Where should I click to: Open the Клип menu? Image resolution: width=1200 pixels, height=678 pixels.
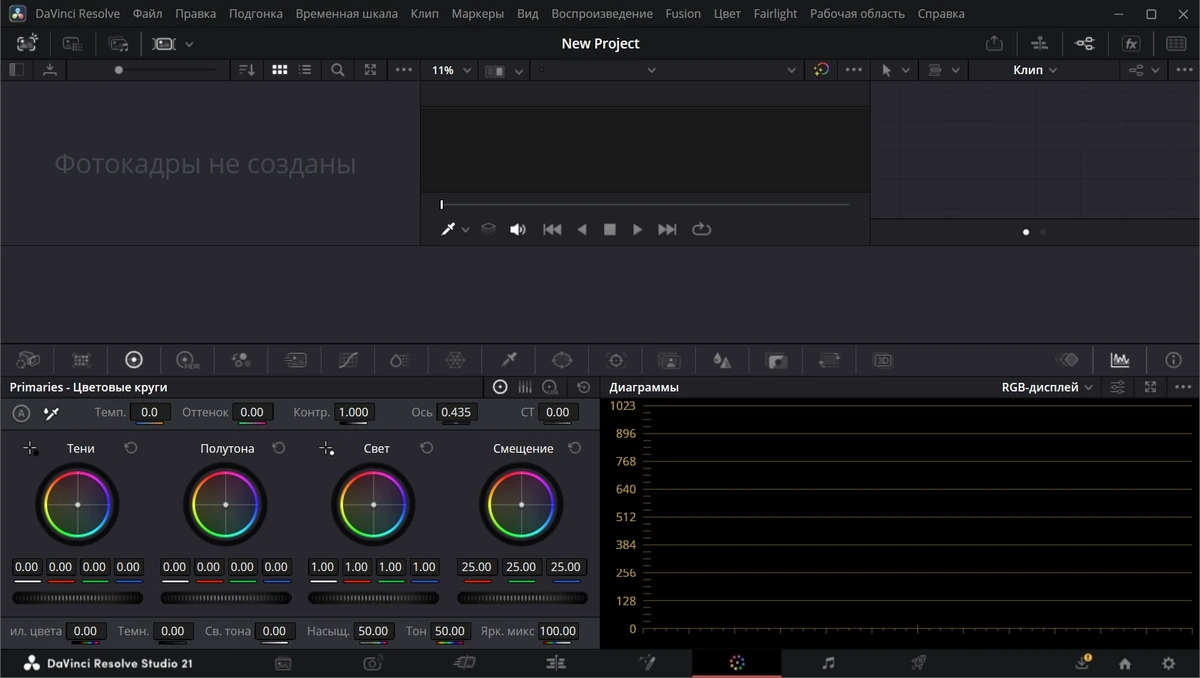[424, 14]
